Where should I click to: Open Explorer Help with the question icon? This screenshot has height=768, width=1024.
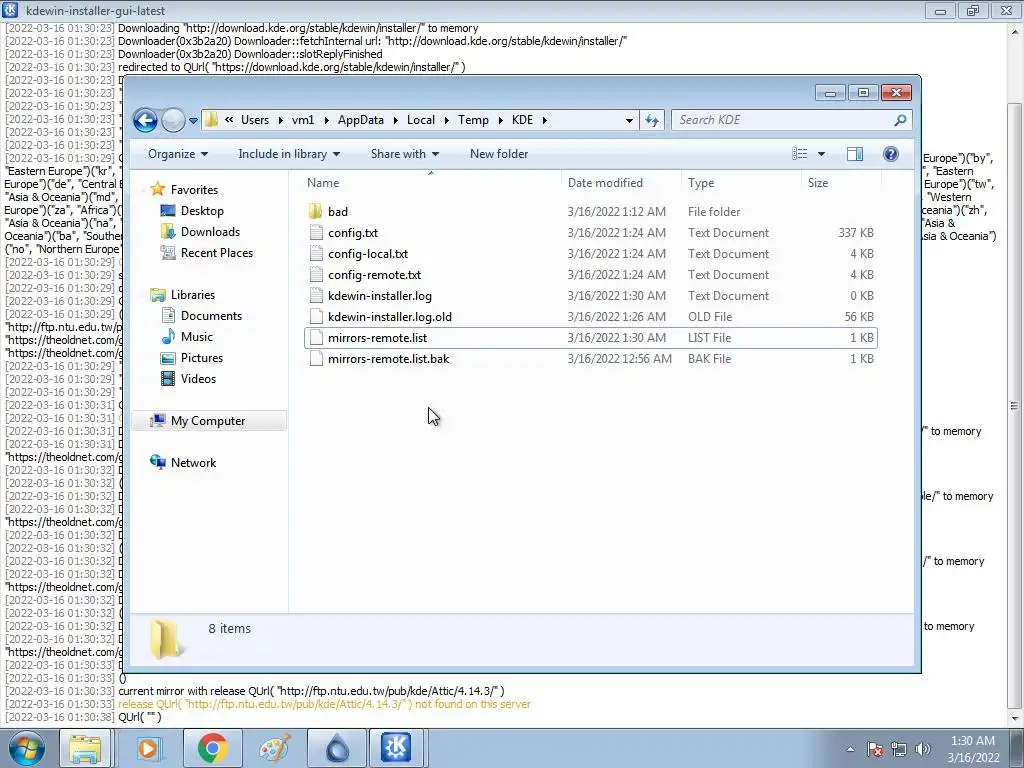[x=891, y=154]
